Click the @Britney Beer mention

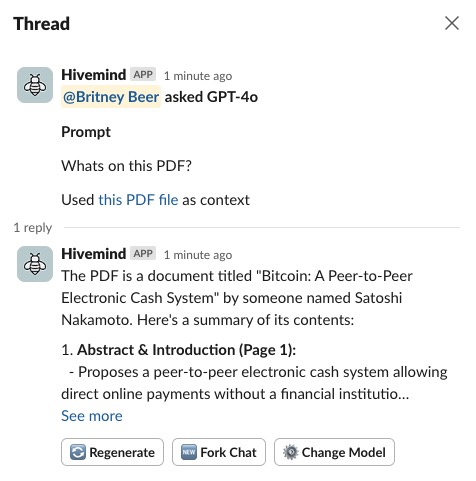[x=111, y=97]
